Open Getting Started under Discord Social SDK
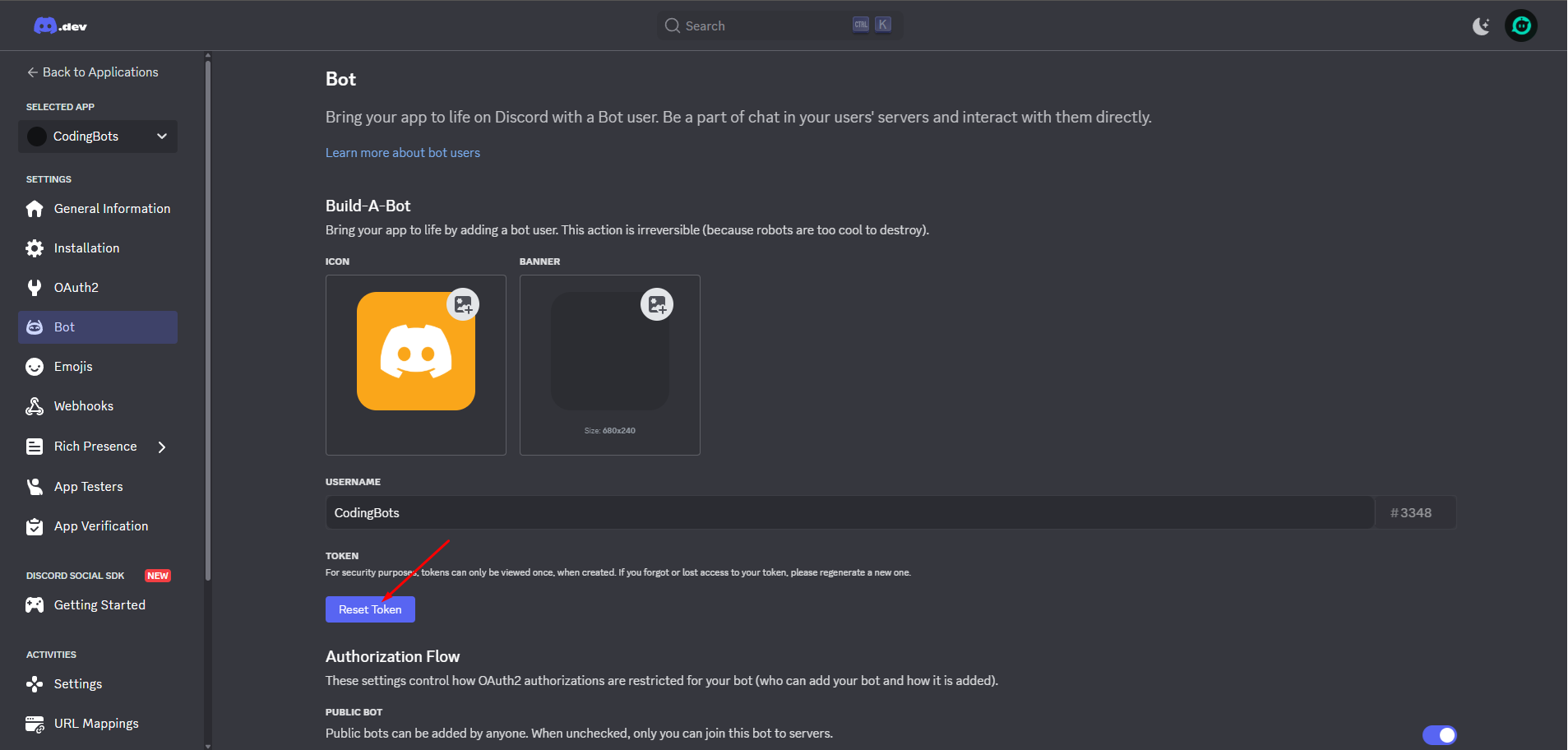Viewport: 1568px width, 750px height. click(98, 605)
